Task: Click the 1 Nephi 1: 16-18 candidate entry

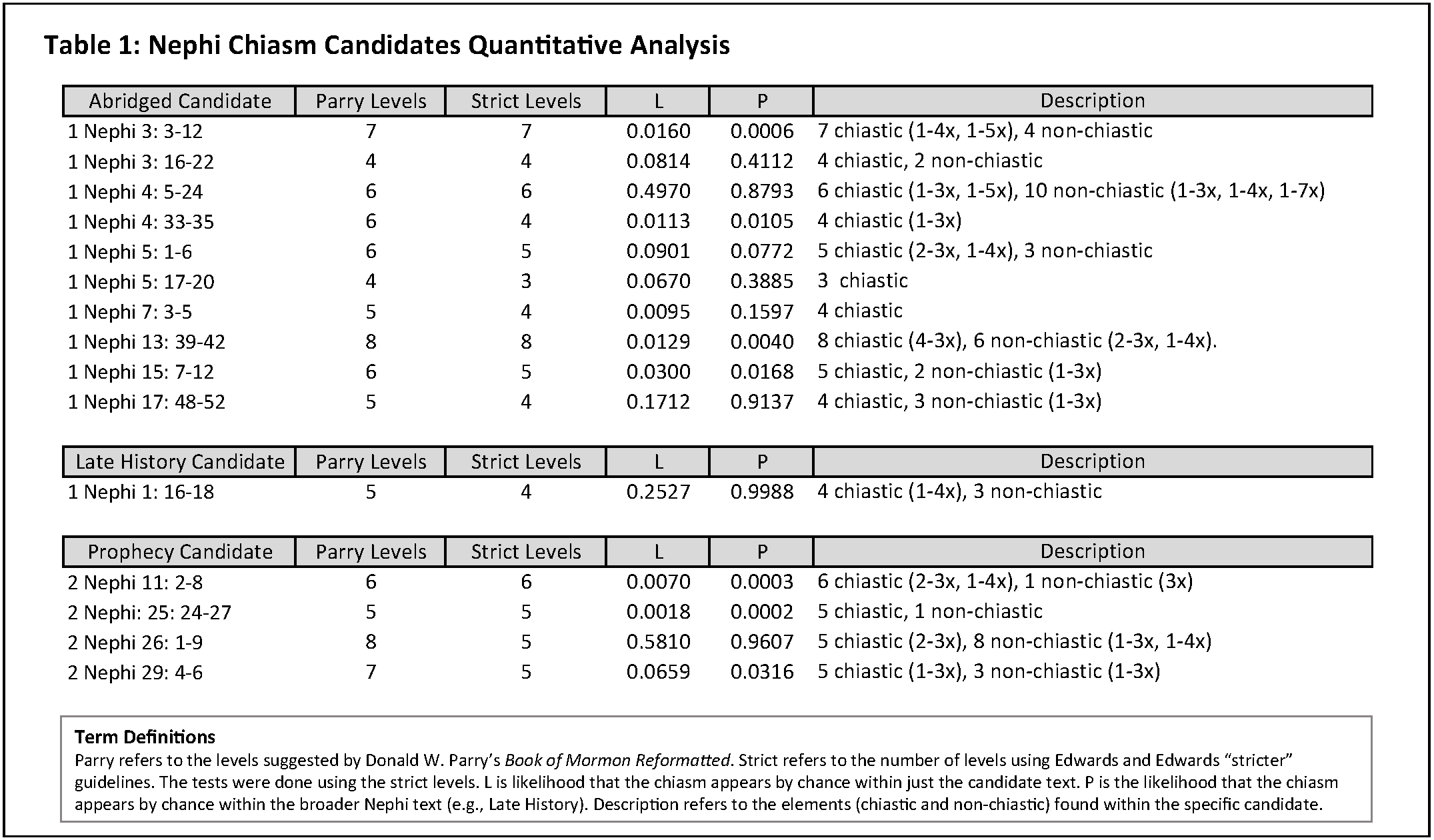Action: click(x=141, y=492)
